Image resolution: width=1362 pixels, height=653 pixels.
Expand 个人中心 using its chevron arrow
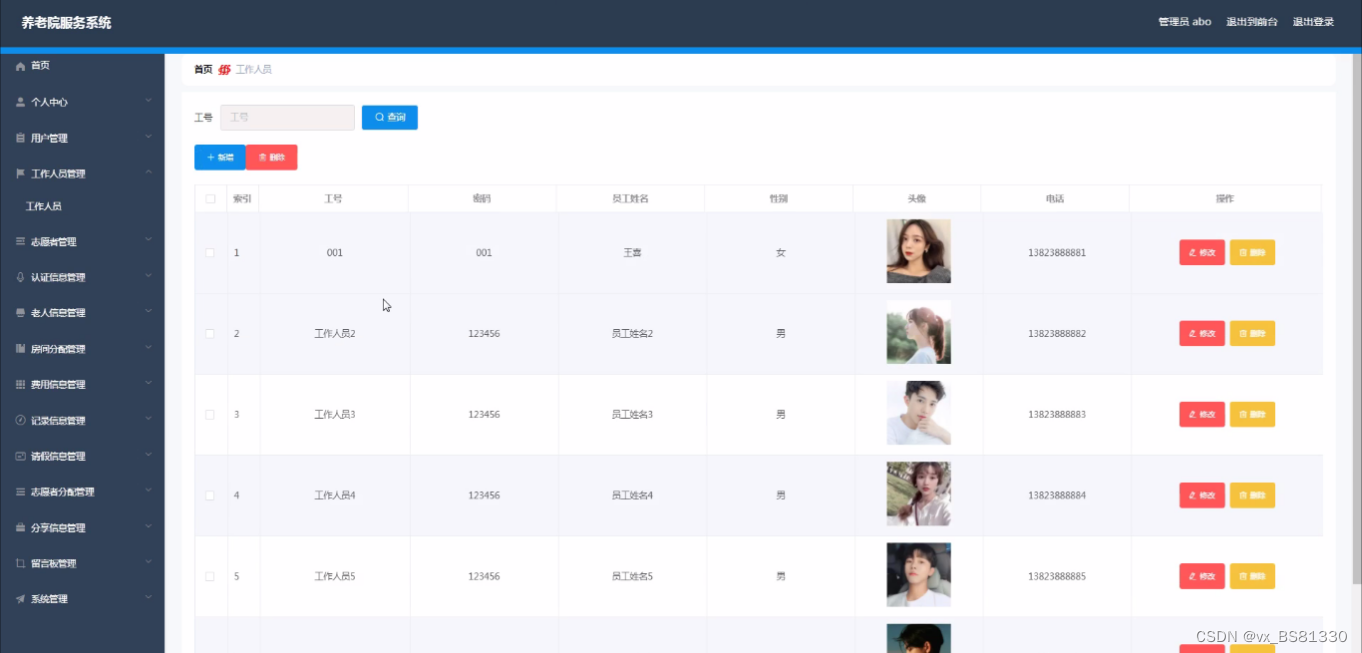pyautogui.click(x=148, y=101)
